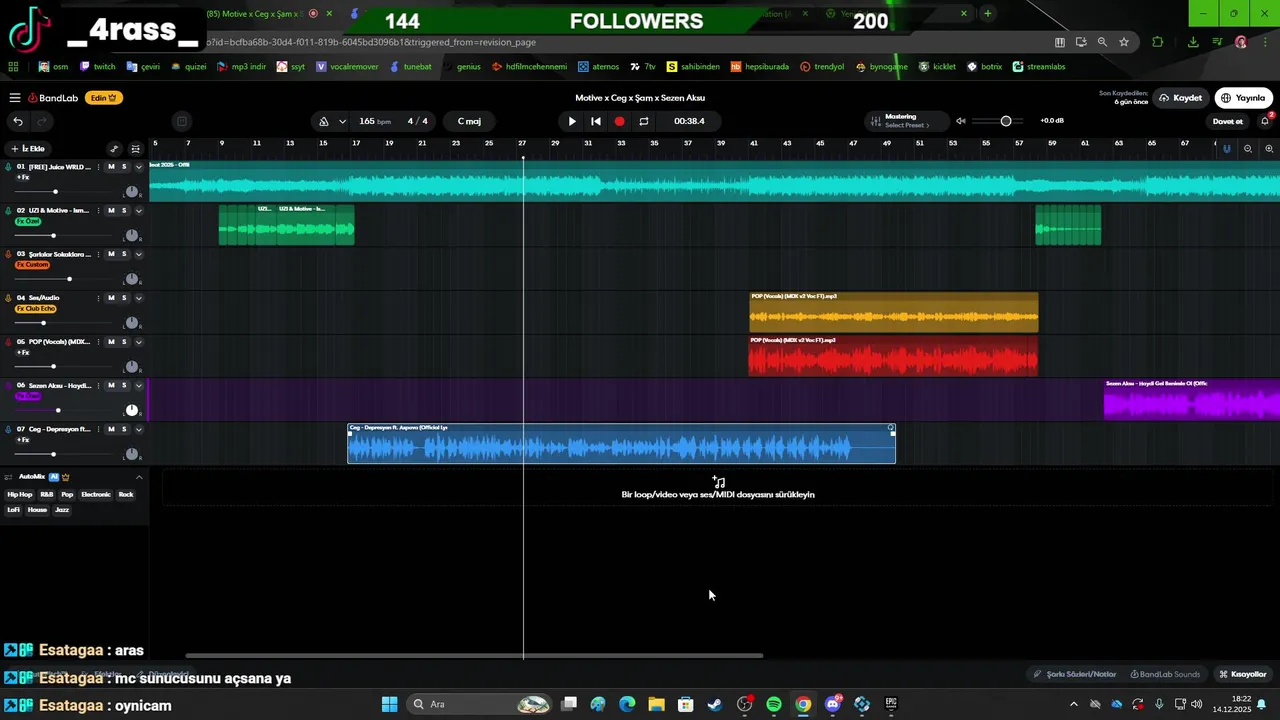Image resolution: width=1280 pixels, height=720 pixels.
Task: Expand track 04 Ses/Audio chevron
Action: coord(139,298)
